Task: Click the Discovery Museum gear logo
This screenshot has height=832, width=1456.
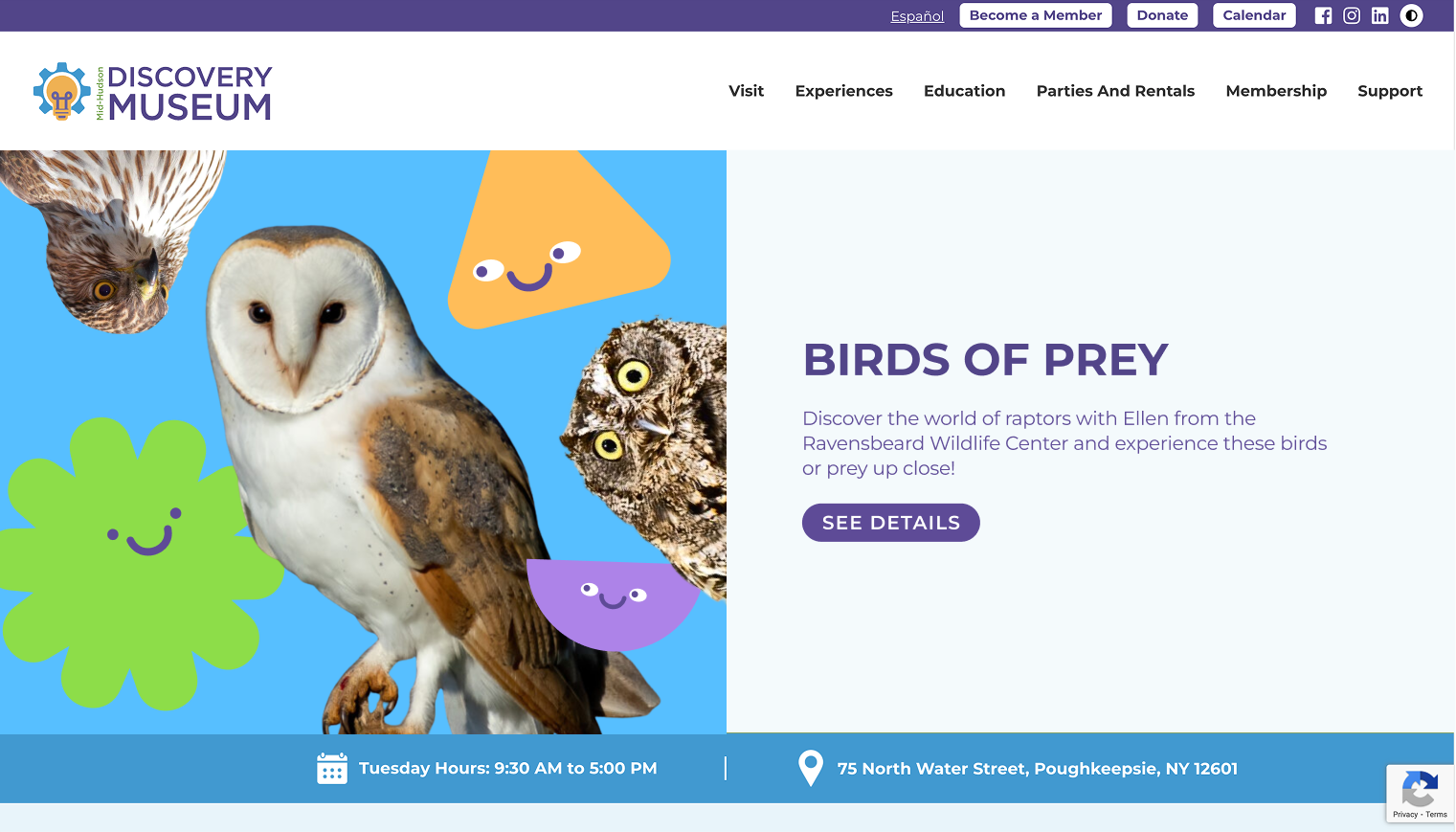Action: pos(62,91)
